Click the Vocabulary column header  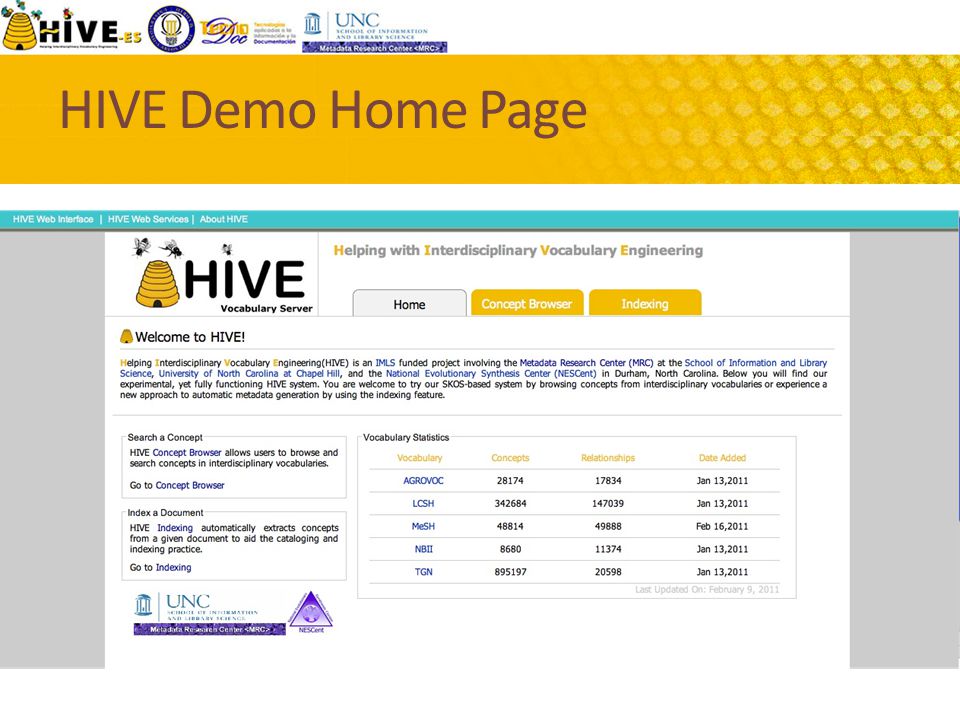coord(419,458)
